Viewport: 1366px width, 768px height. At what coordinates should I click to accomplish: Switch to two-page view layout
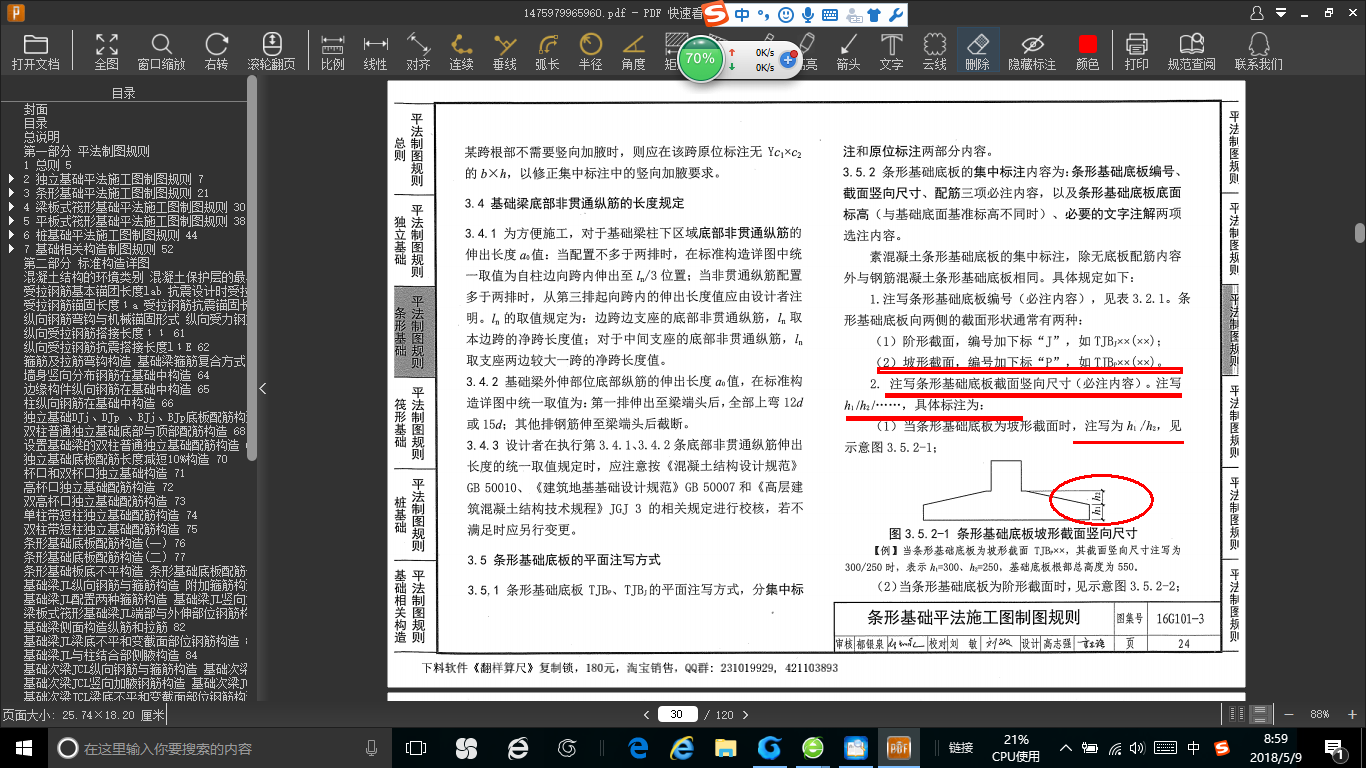coord(1235,714)
